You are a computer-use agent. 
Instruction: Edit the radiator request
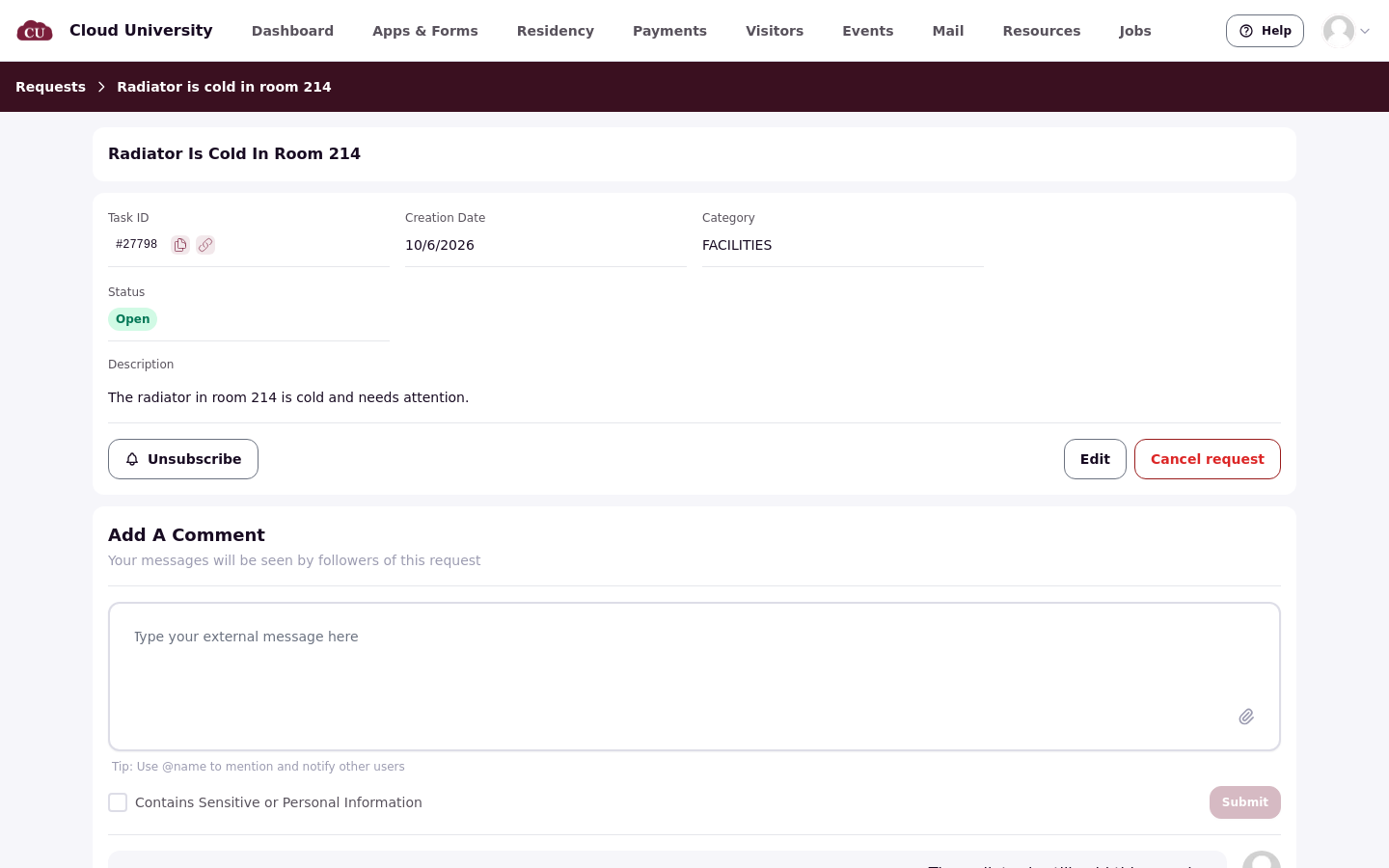(x=1095, y=459)
